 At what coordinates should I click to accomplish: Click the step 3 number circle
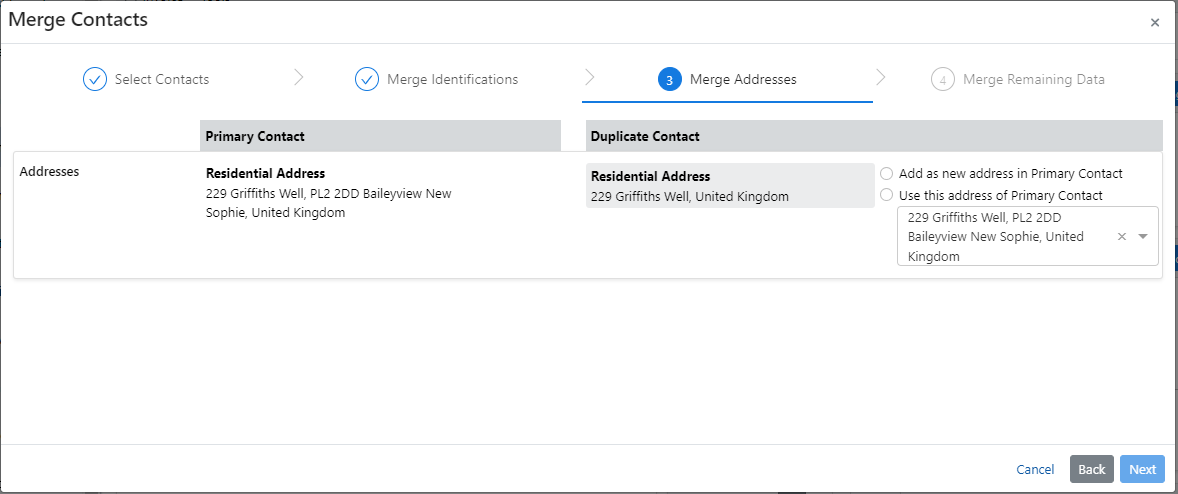click(x=670, y=79)
